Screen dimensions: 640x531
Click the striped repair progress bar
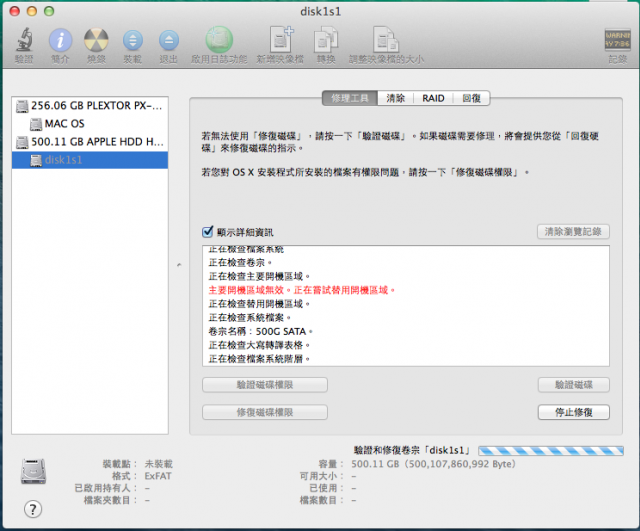click(x=551, y=451)
